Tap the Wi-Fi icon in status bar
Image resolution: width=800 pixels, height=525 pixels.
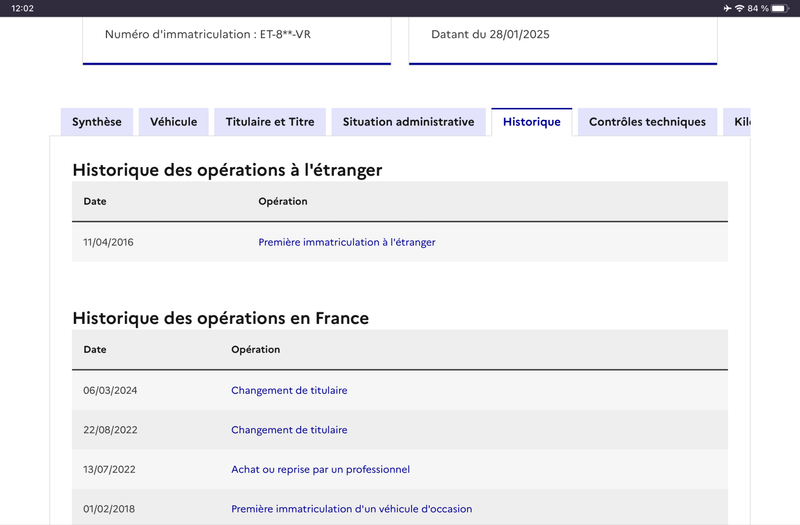pyautogui.click(x=739, y=8)
